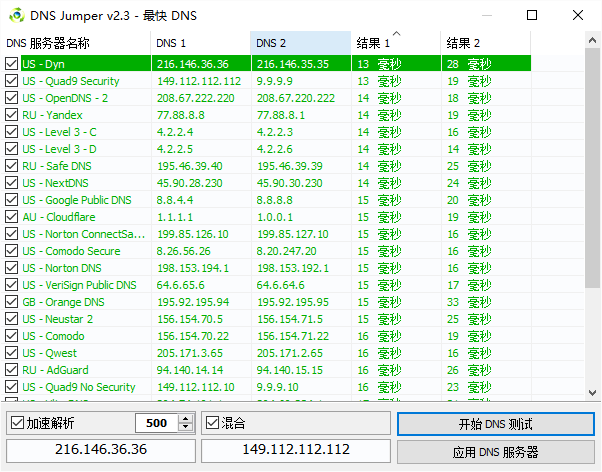Image resolution: width=602 pixels, height=472 pixels.
Task: Maximize the DNS Jumper window
Action: tap(532, 15)
